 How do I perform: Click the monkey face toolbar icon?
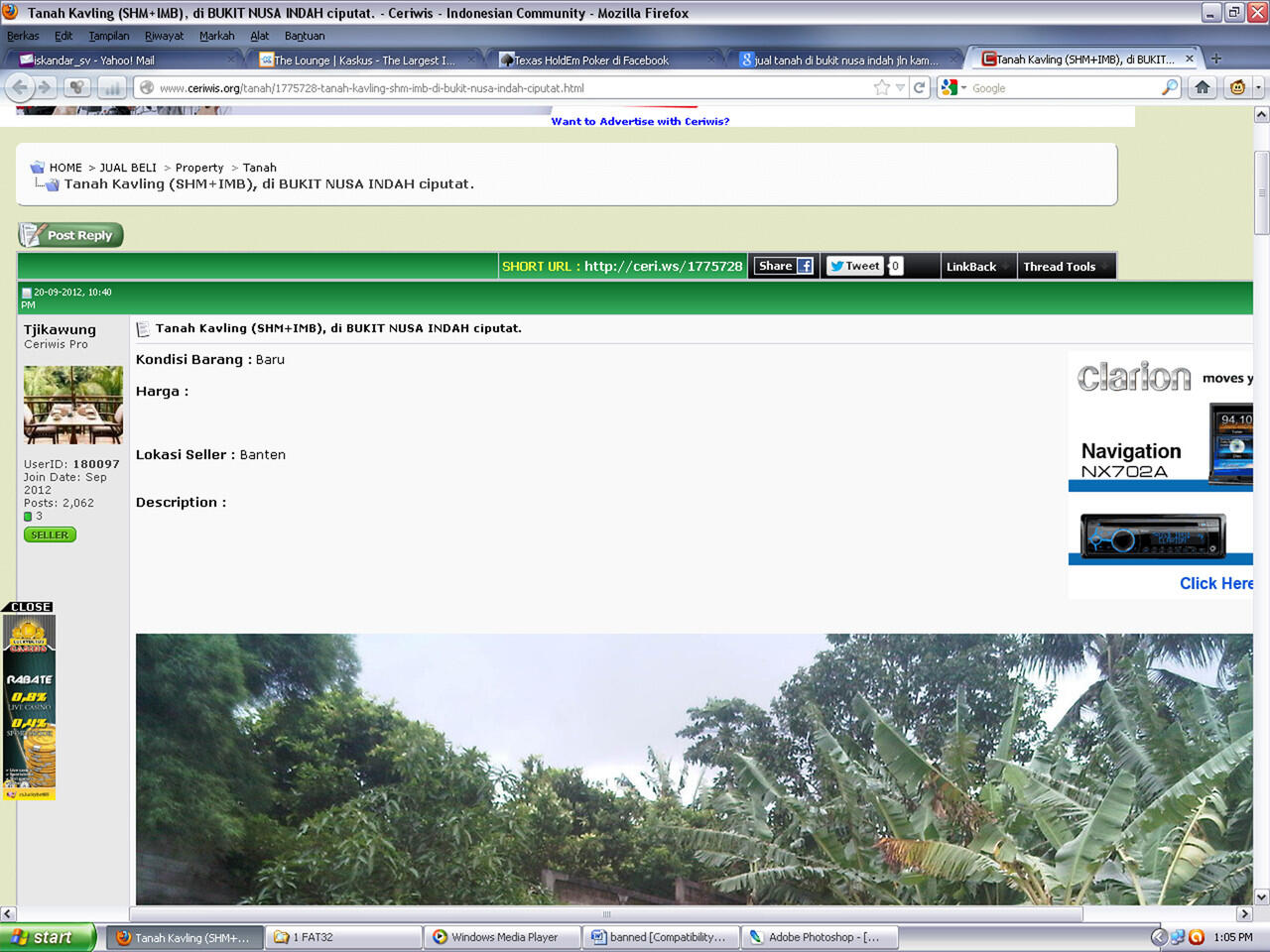coord(1237,87)
